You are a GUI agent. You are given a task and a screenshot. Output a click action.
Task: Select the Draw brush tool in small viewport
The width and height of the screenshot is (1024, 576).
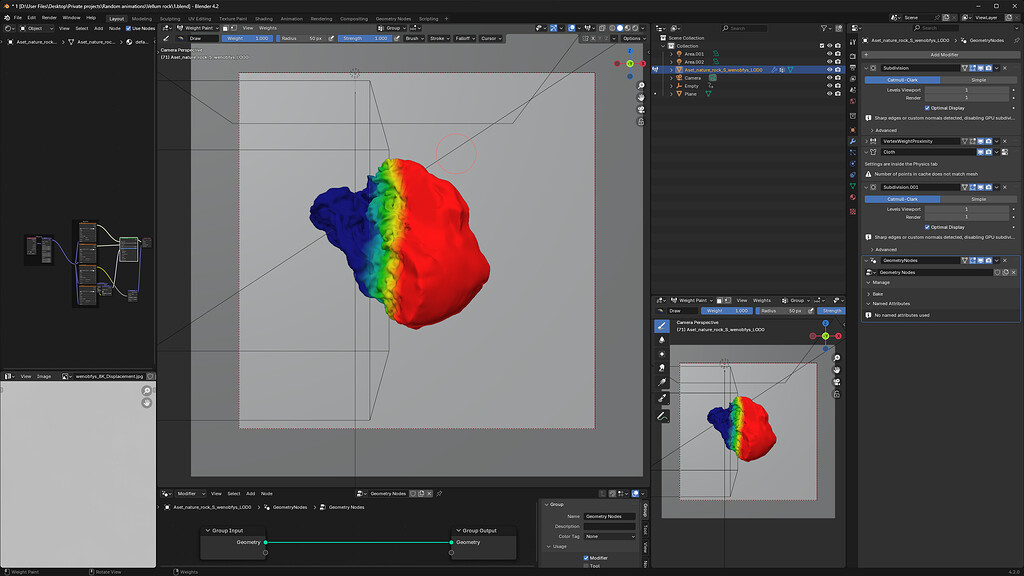pyautogui.click(x=662, y=325)
